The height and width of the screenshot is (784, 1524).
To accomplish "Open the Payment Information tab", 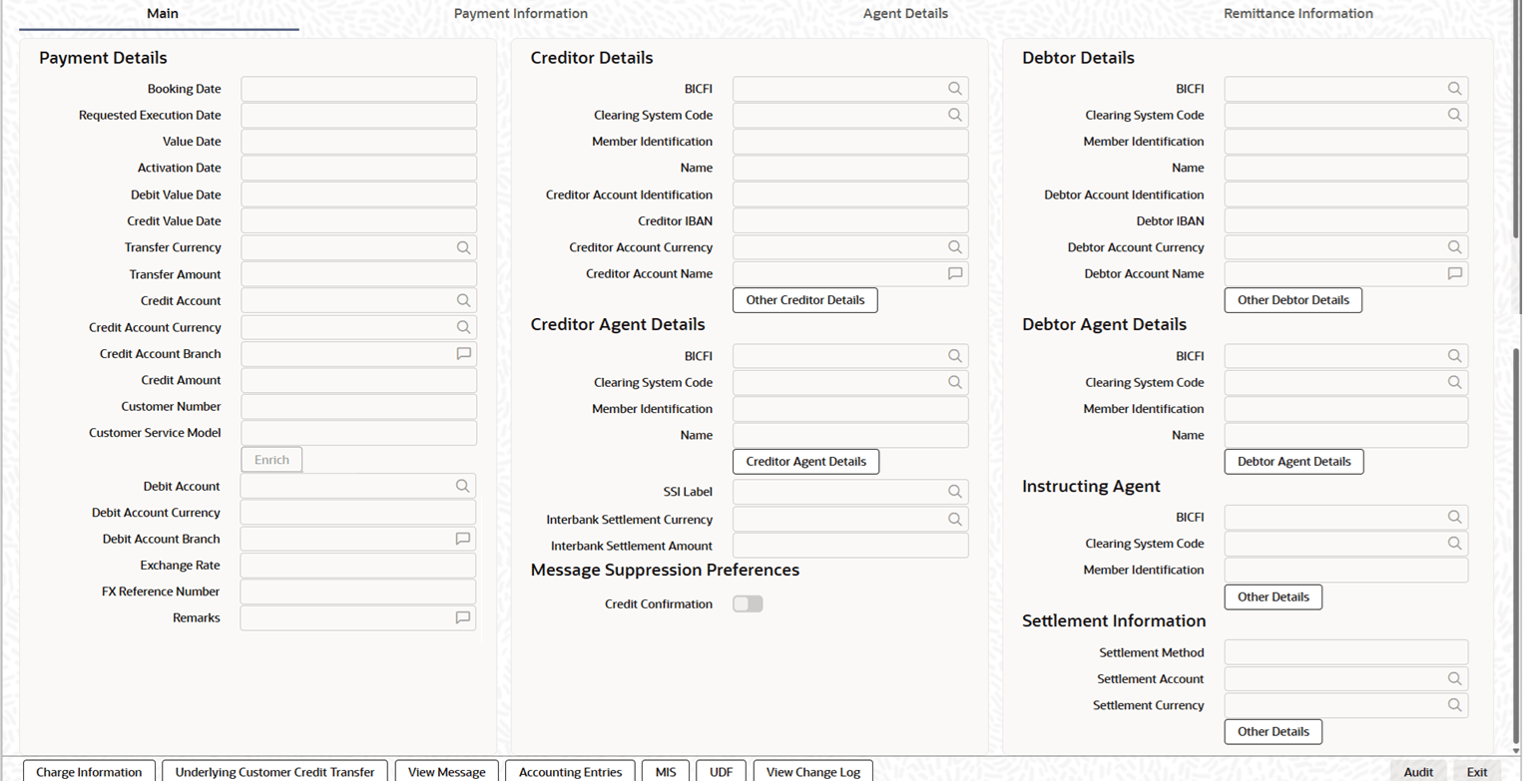I will pos(521,14).
